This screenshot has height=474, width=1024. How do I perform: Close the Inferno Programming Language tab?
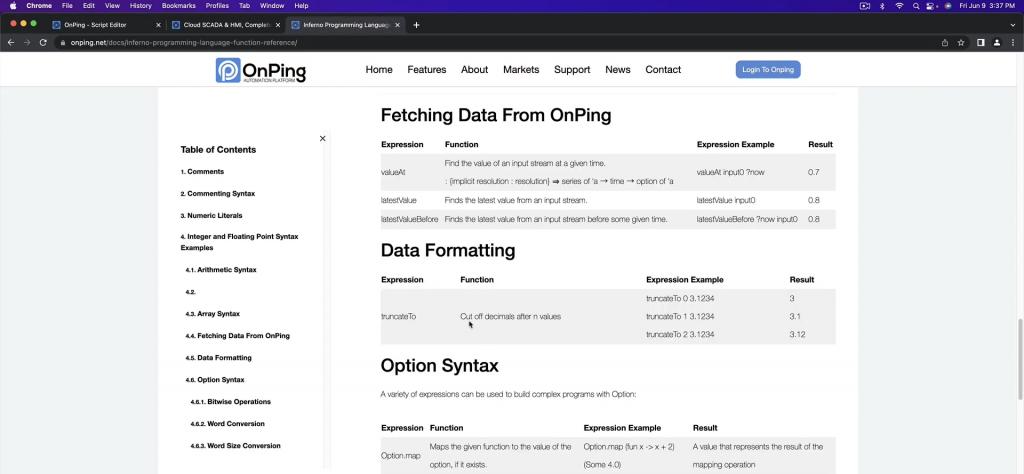[x=397, y=25]
